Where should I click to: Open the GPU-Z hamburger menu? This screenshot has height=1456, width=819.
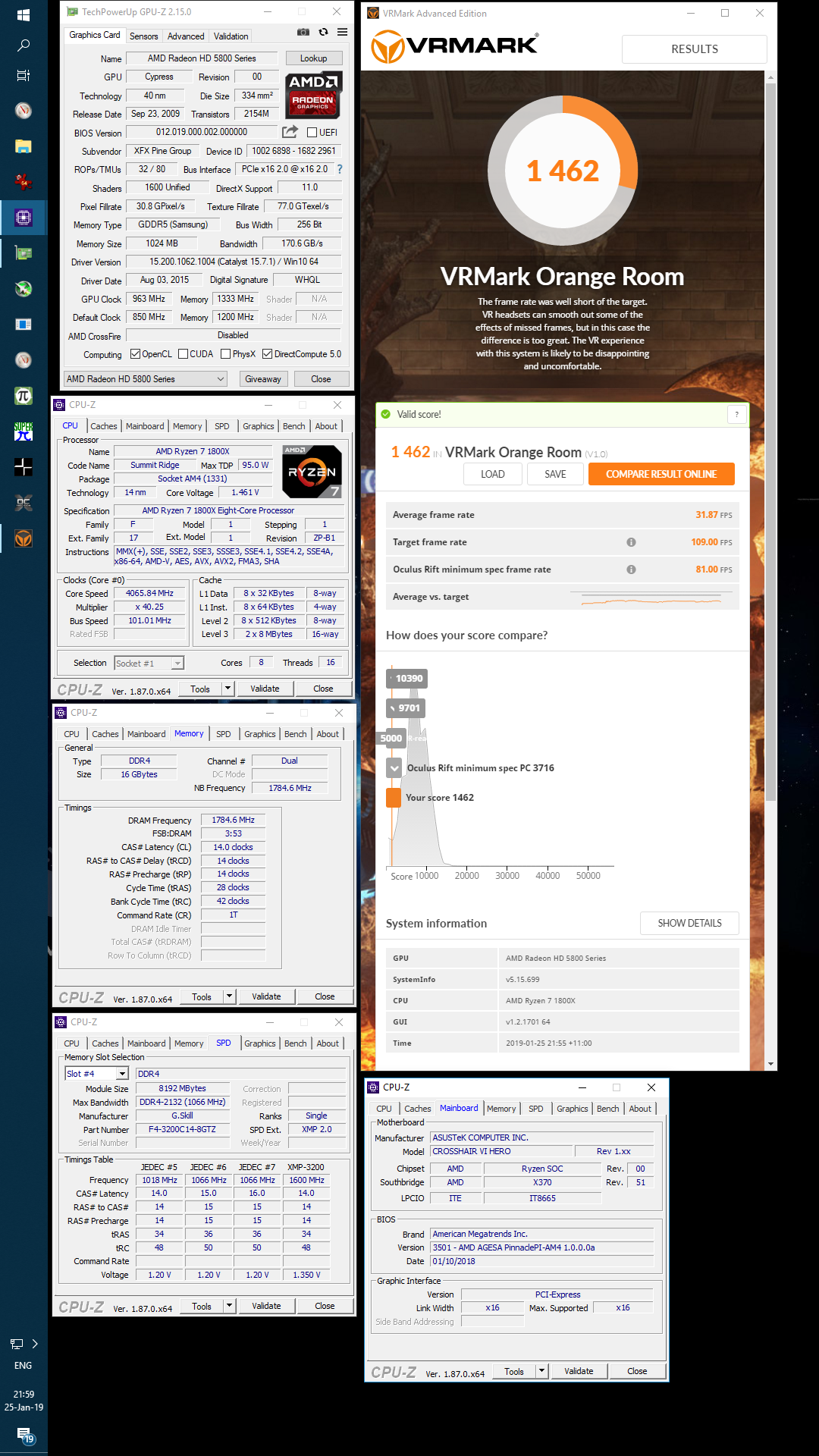(343, 32)
